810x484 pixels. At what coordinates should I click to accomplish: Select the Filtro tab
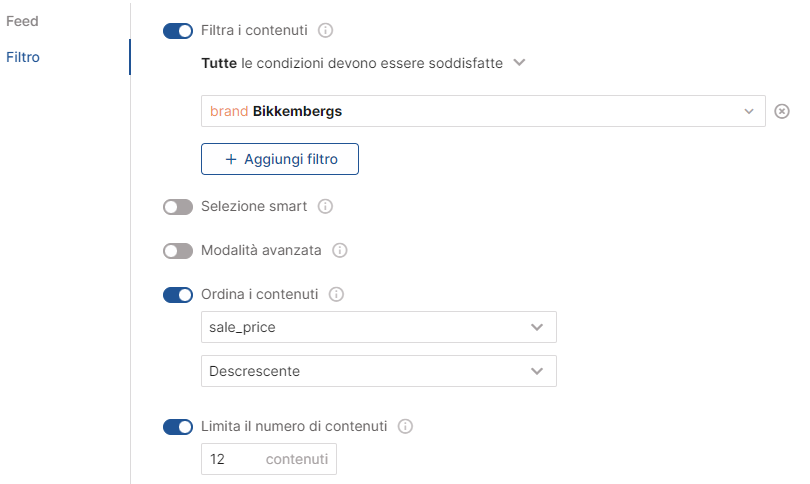point(23,57)
